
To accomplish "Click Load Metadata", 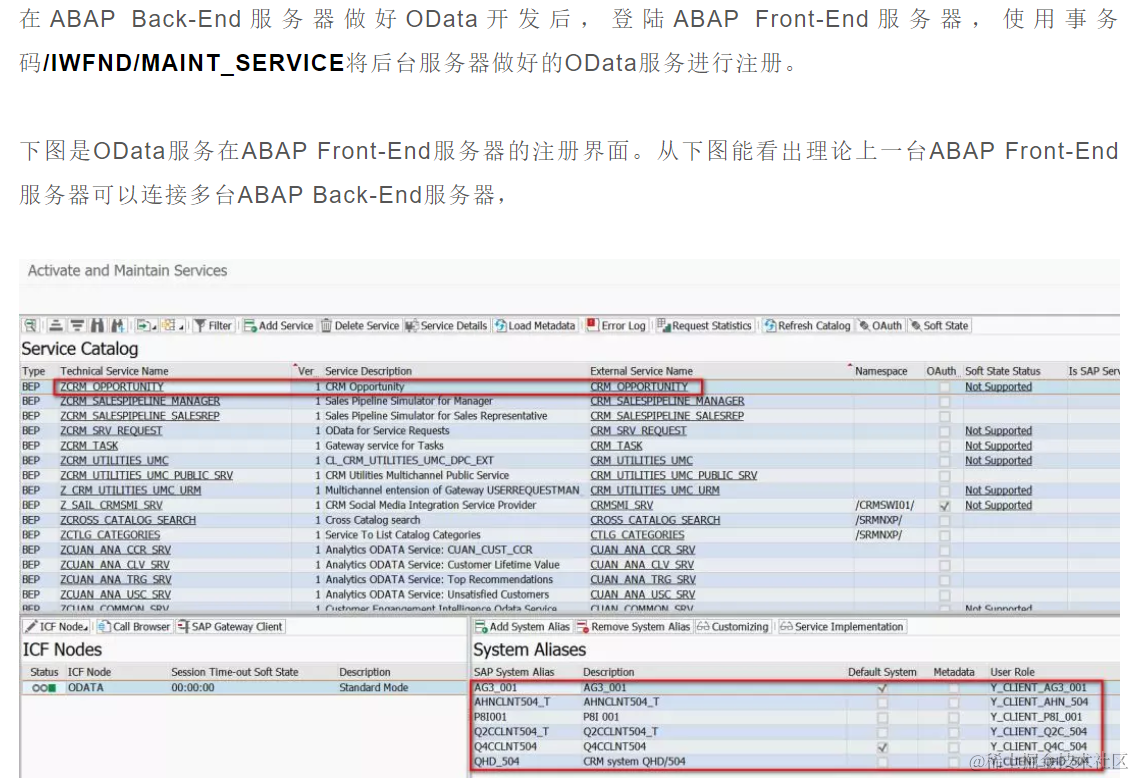I will 535,326.
